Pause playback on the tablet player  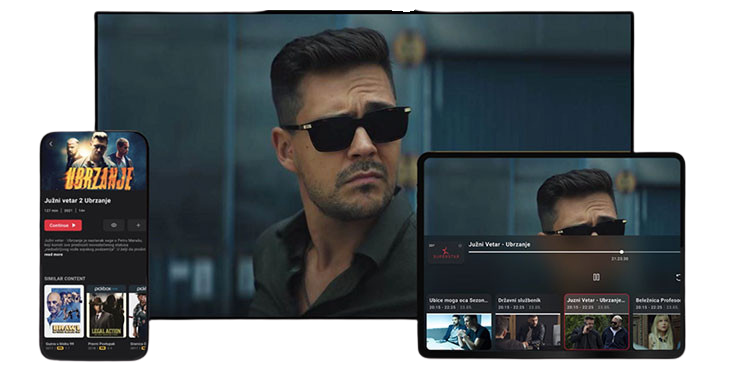596,277
